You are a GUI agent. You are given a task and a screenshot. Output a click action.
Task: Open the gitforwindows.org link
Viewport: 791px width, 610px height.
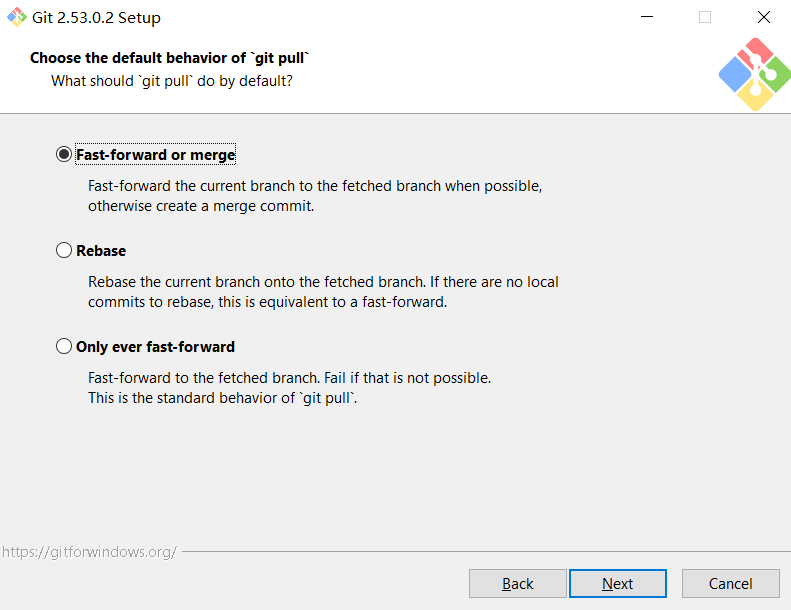(89, 551)
